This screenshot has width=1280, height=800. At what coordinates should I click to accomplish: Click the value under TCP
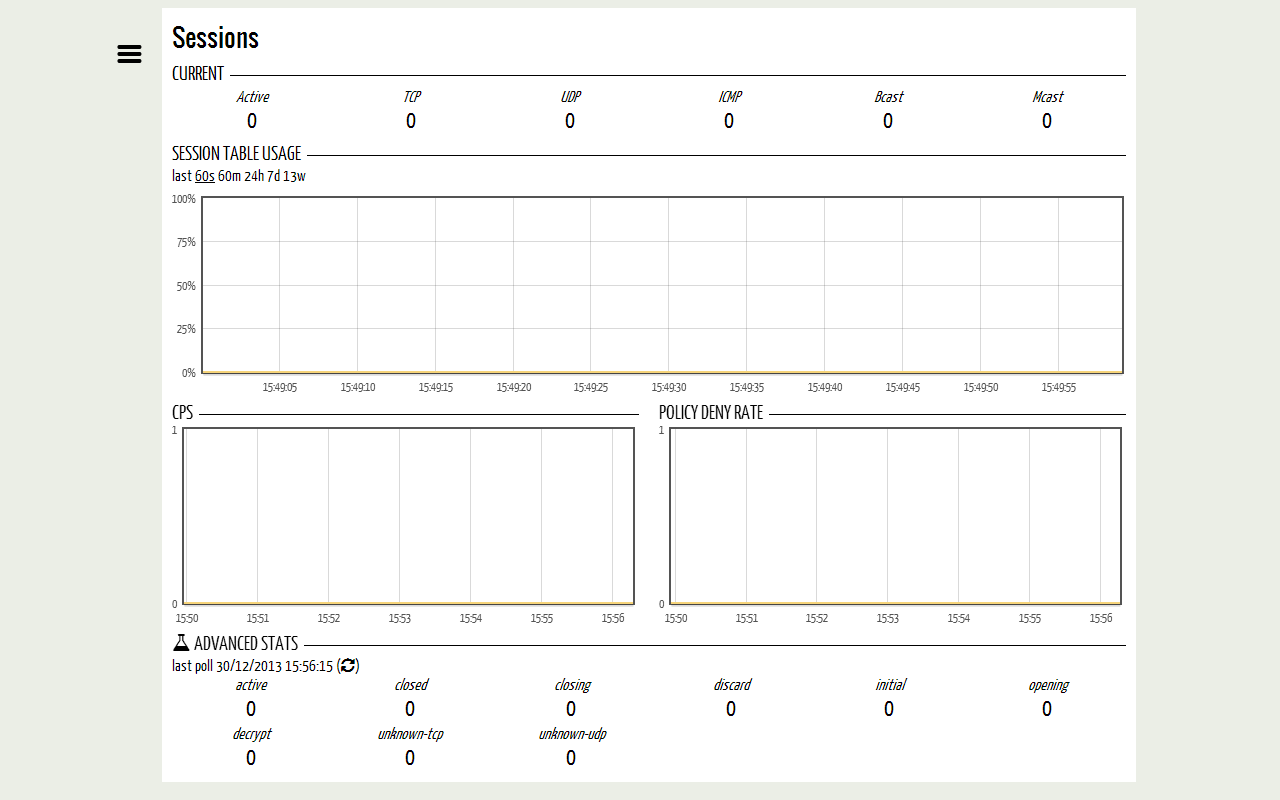411,121
